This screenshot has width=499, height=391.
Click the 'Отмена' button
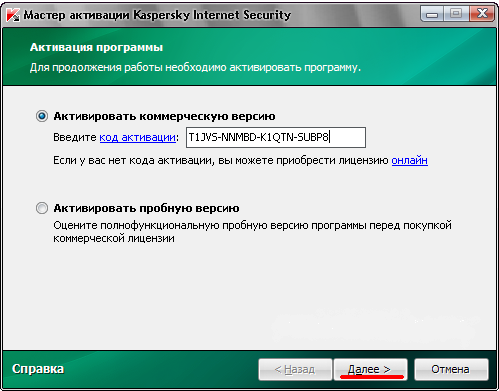click(x=451, y=369)
